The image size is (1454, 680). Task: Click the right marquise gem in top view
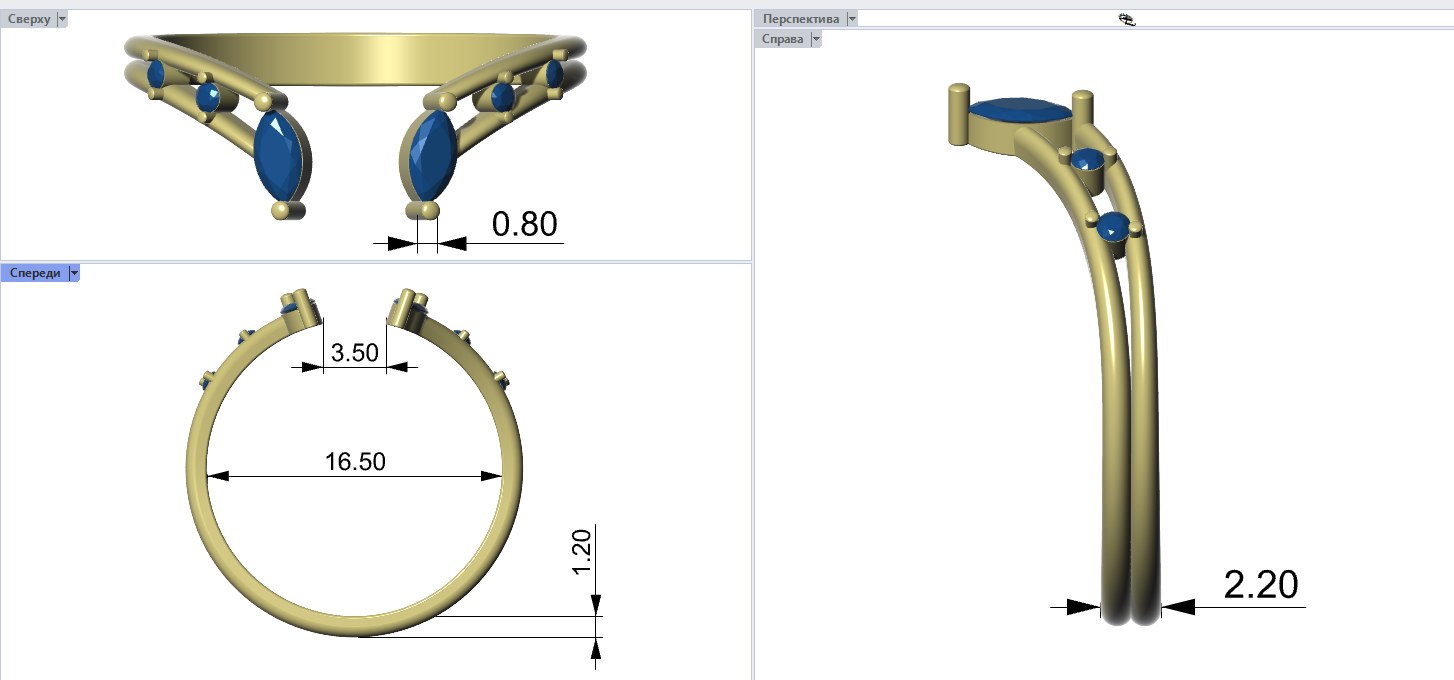coord(431,155)
